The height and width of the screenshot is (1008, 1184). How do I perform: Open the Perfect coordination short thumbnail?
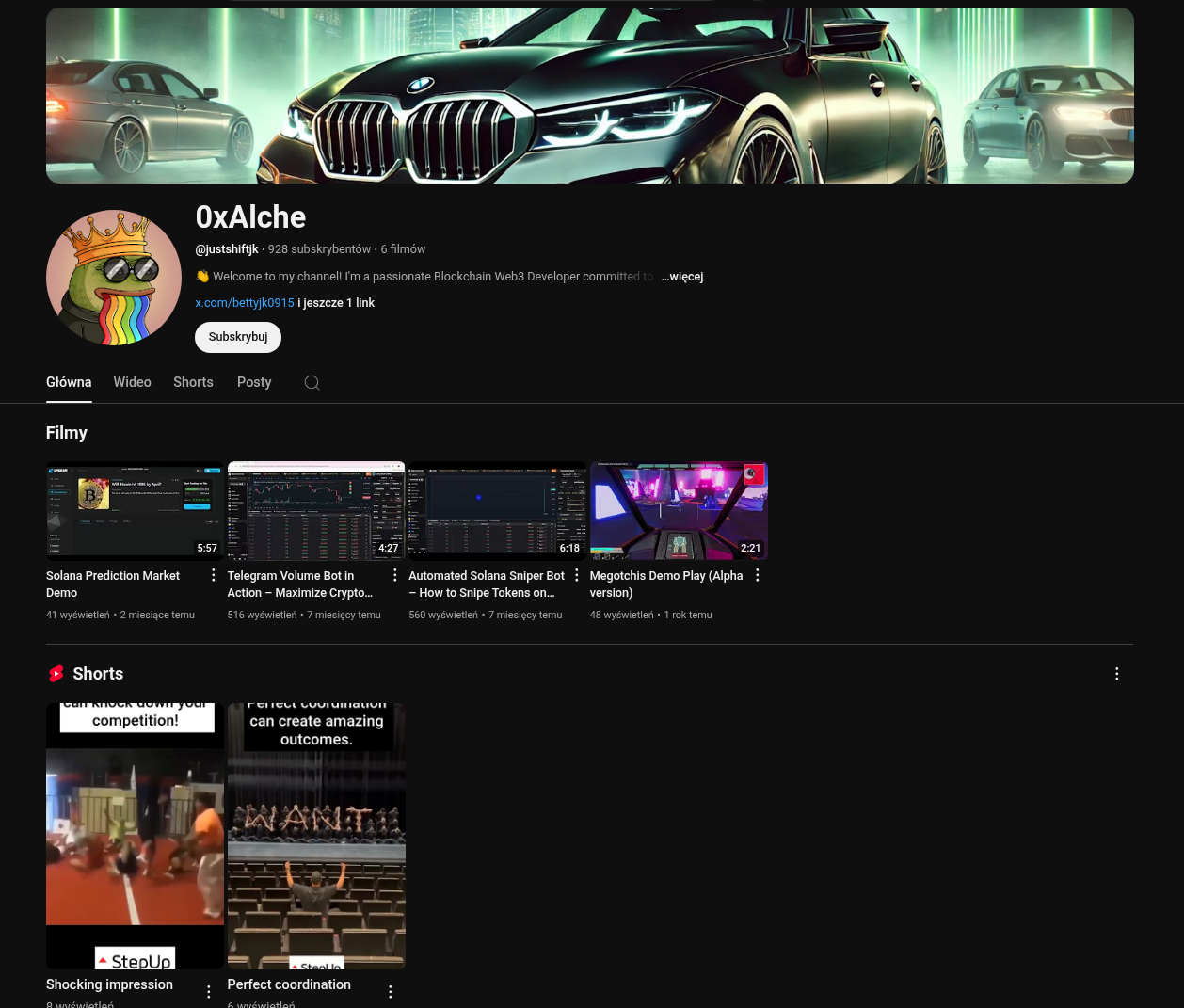pos(316,836)
